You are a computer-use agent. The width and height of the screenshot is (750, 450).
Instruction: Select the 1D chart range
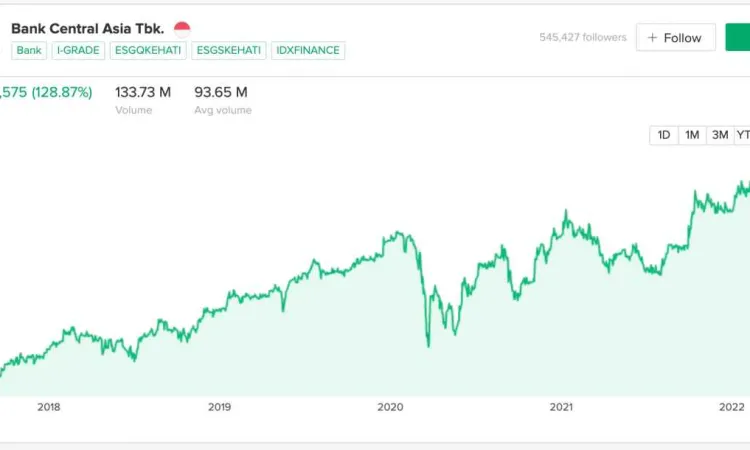[x=663, y=135]
